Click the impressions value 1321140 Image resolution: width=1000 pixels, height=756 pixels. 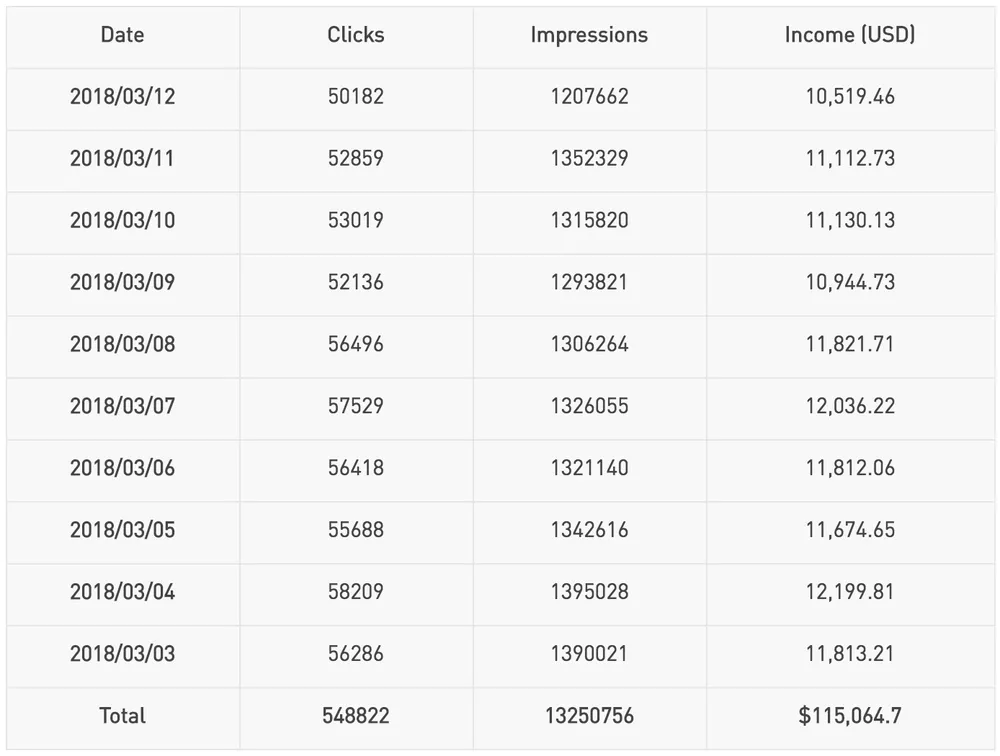(x=589, y=469)
